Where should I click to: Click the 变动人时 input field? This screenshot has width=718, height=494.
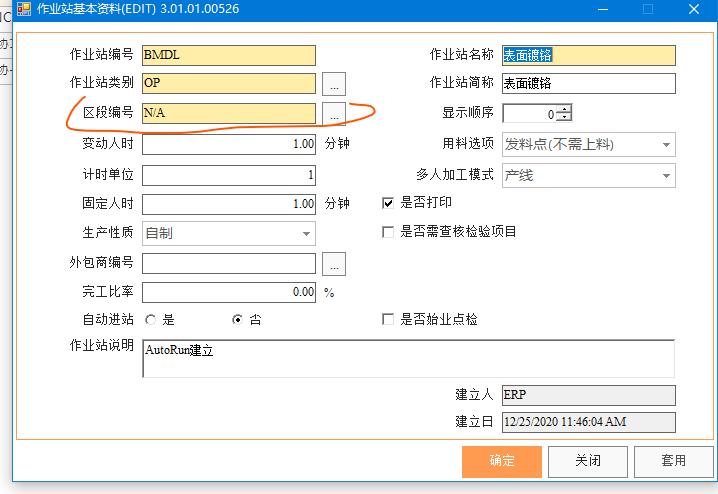229,144
